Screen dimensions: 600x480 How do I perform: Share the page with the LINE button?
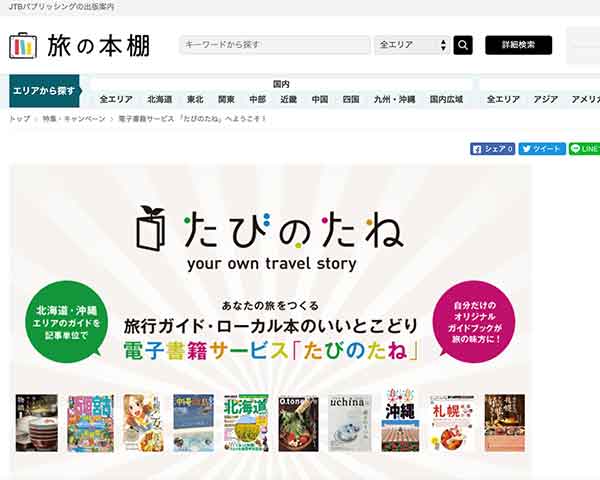(584, 149)
